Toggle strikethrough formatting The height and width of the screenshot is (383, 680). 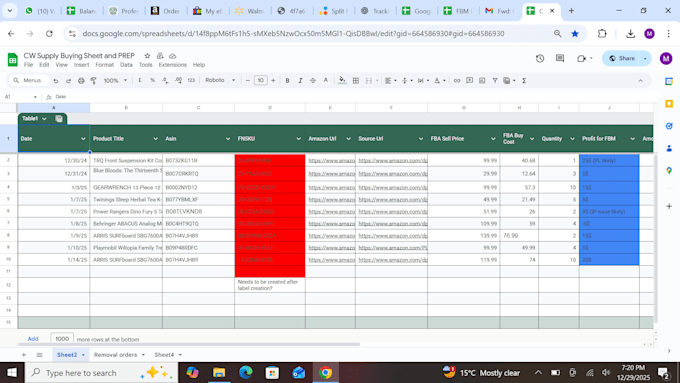[313, 80]
